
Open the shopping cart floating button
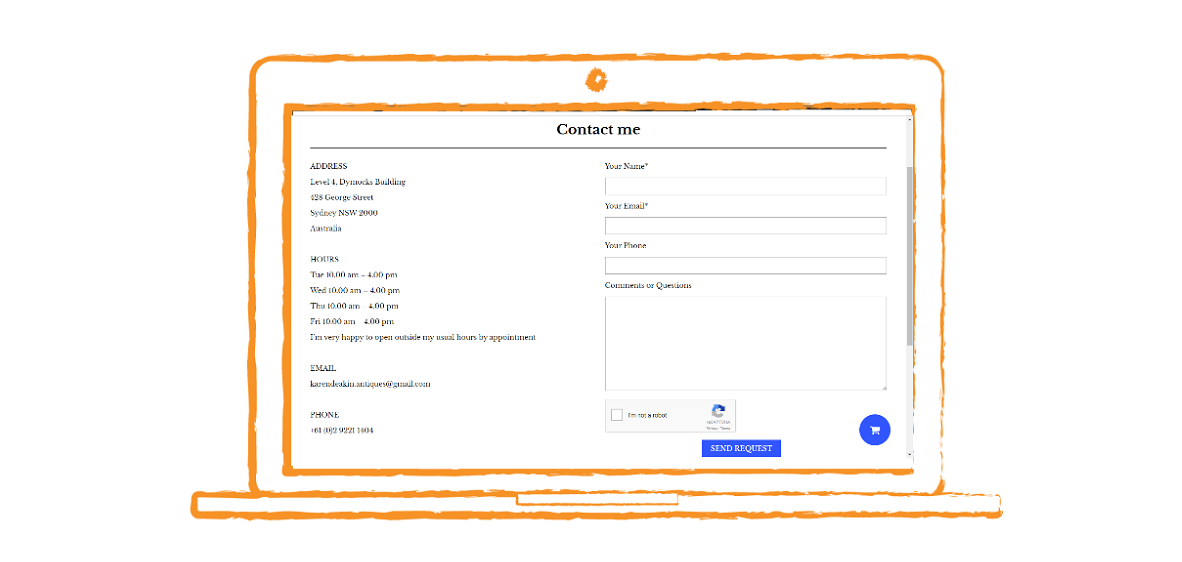[874, 430]
